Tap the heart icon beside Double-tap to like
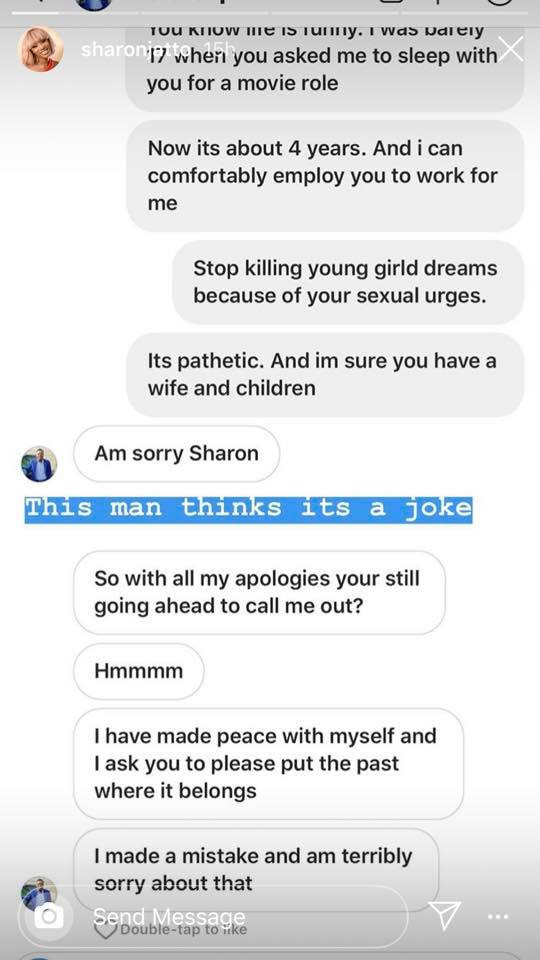This screenshot has height=960, width=540. coord(105,930)
